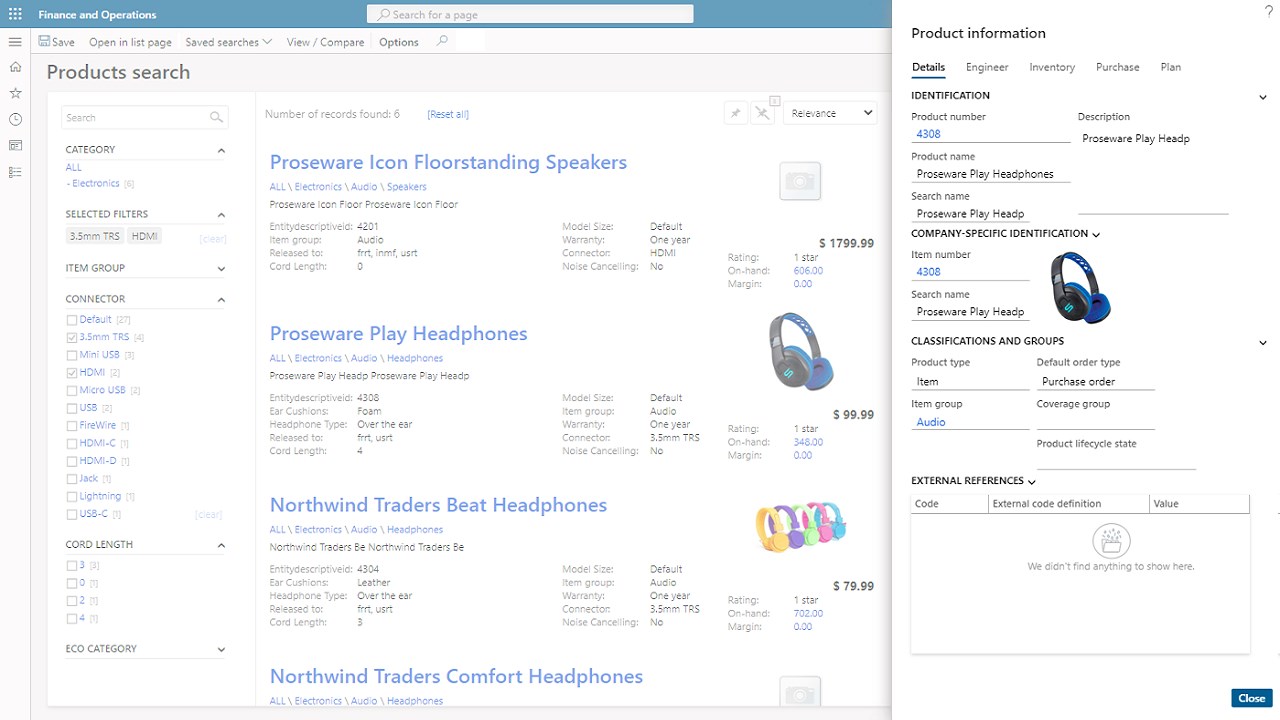Expand the ECO CATEGORY filter section
Screen dimensions: 1280x720
tap(221, 650)
